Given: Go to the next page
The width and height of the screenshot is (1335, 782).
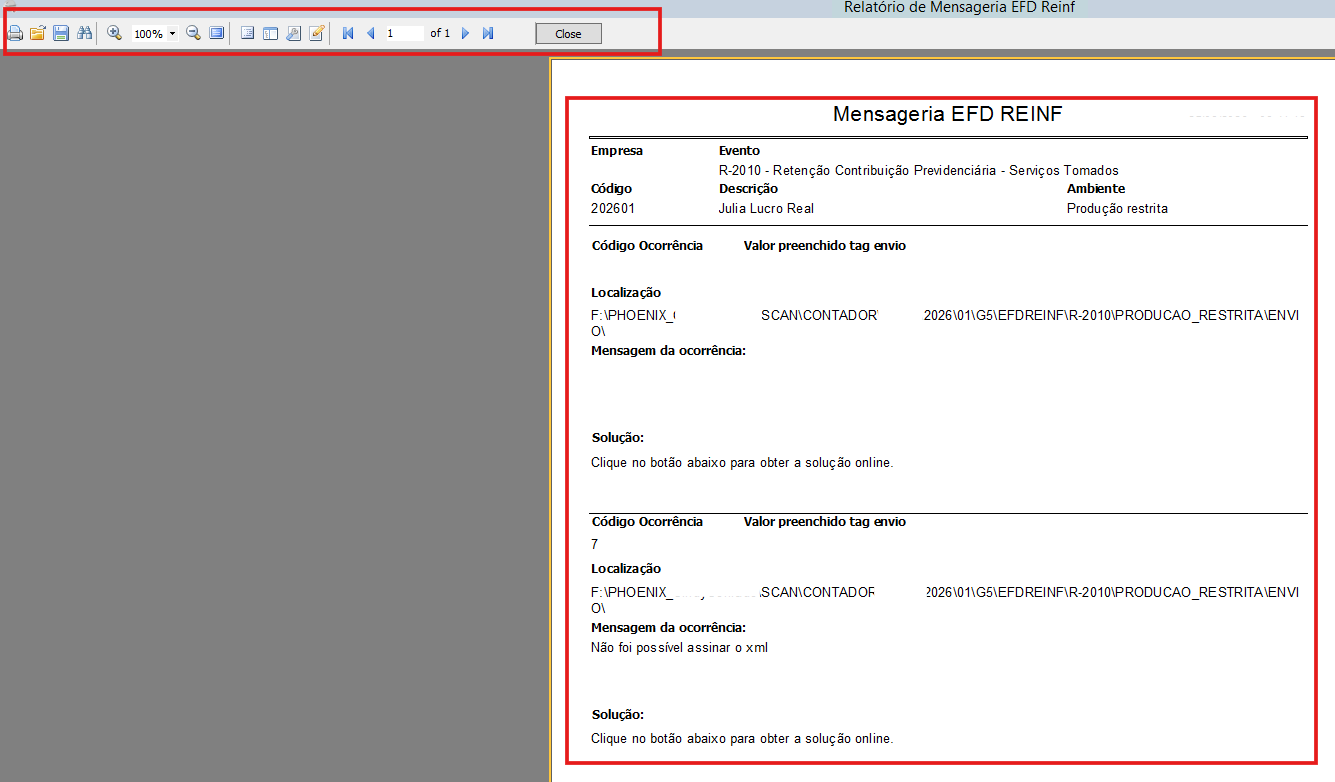Looking at the screenshot, I should [465, 33].
